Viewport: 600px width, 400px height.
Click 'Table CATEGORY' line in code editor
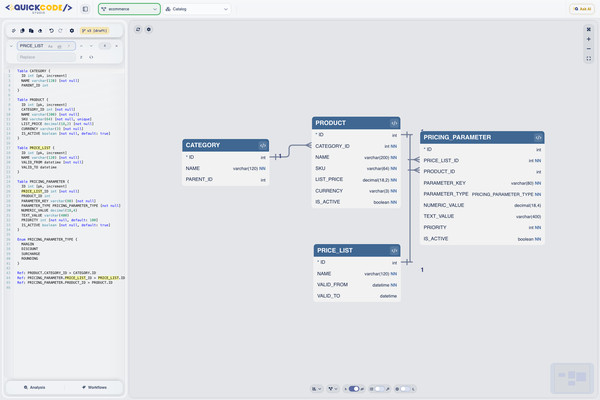[34, 71]
